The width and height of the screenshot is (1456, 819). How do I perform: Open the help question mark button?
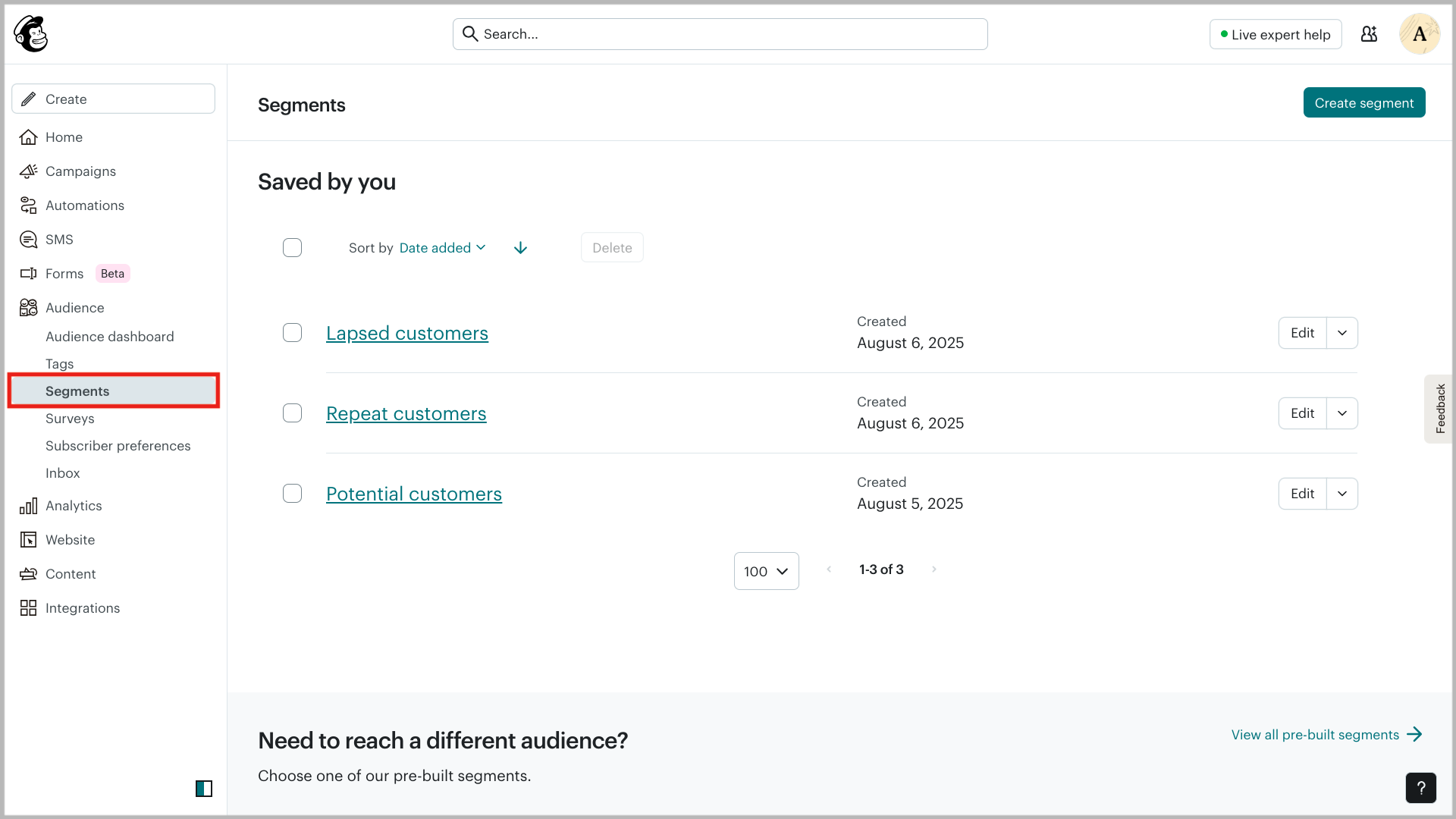coord(1420,788)
